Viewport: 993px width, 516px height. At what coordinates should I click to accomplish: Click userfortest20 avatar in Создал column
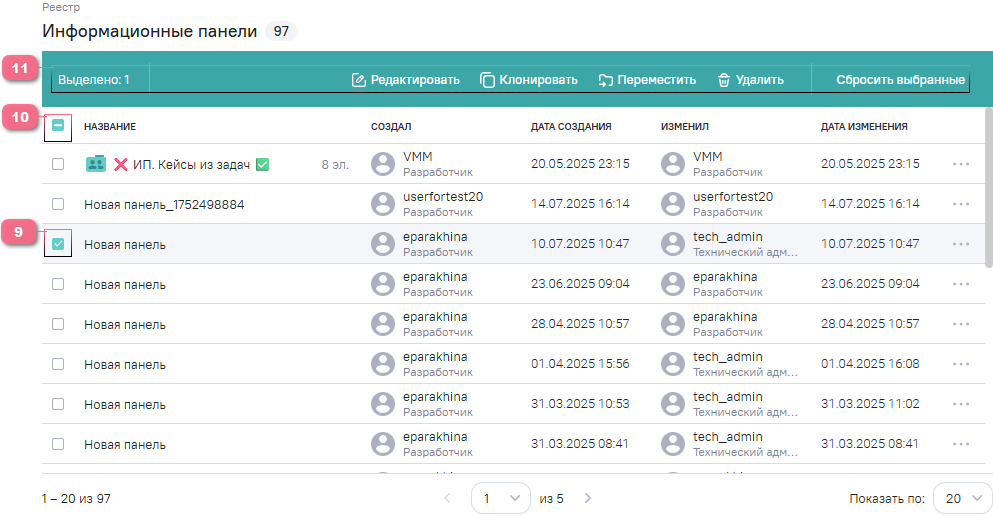(383, 204)
